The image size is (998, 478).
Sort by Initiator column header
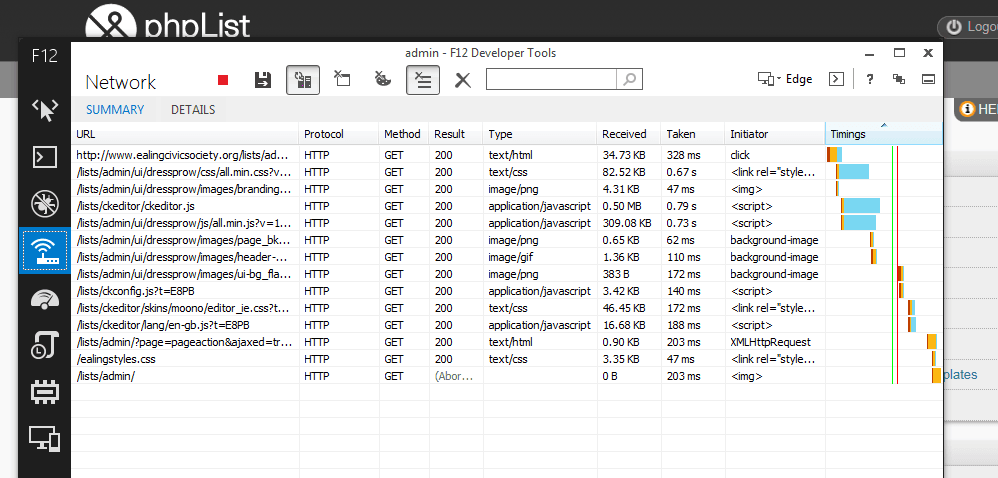click(x=775, y=134)
